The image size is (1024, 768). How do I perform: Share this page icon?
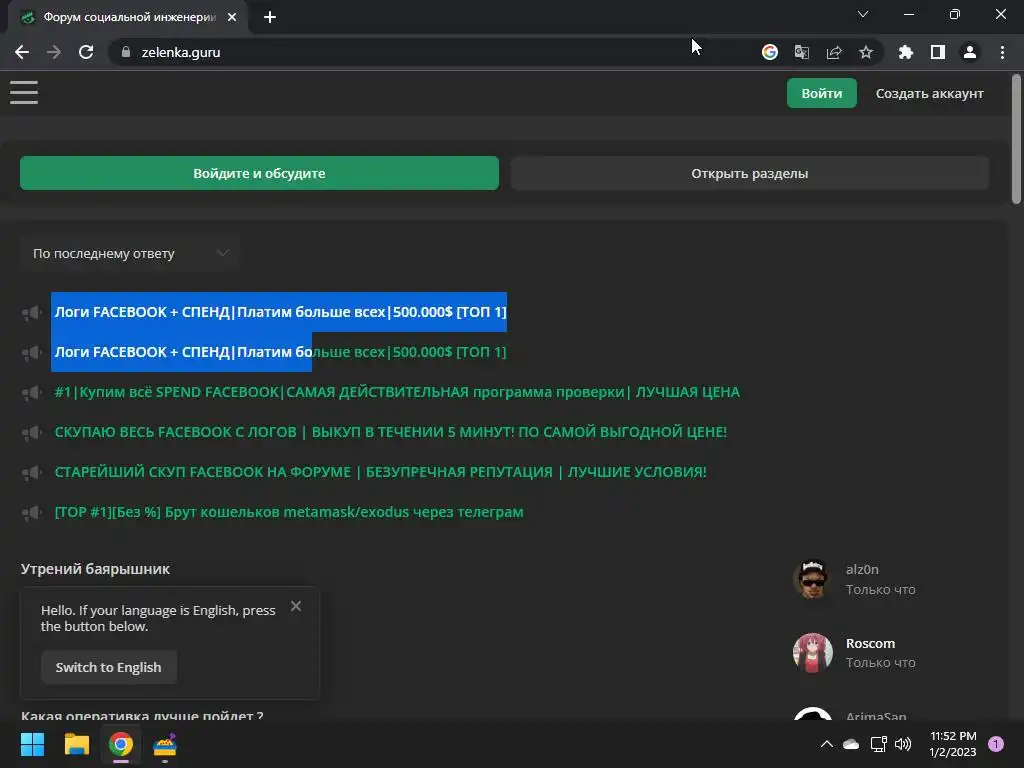tap(834, 52)
